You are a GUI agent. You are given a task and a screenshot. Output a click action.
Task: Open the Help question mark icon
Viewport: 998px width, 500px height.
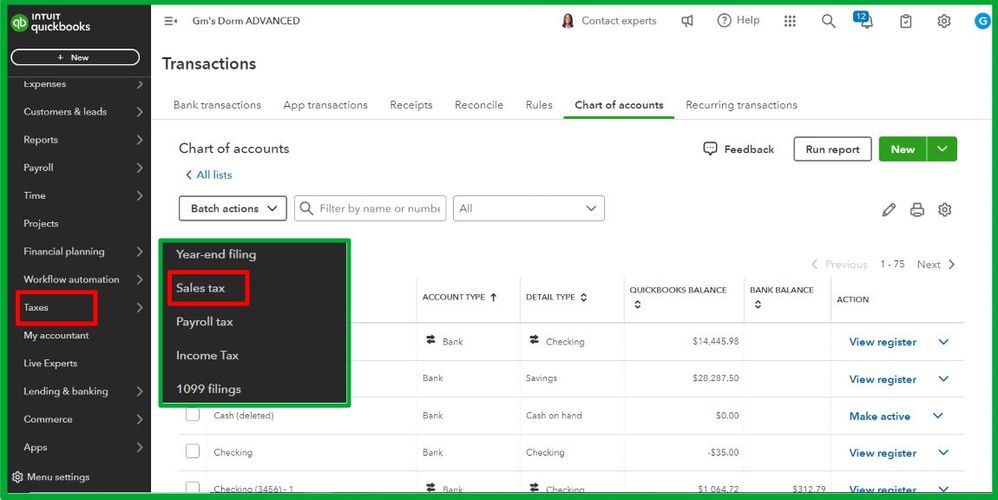pyautogui.click(x=724, y=20)
